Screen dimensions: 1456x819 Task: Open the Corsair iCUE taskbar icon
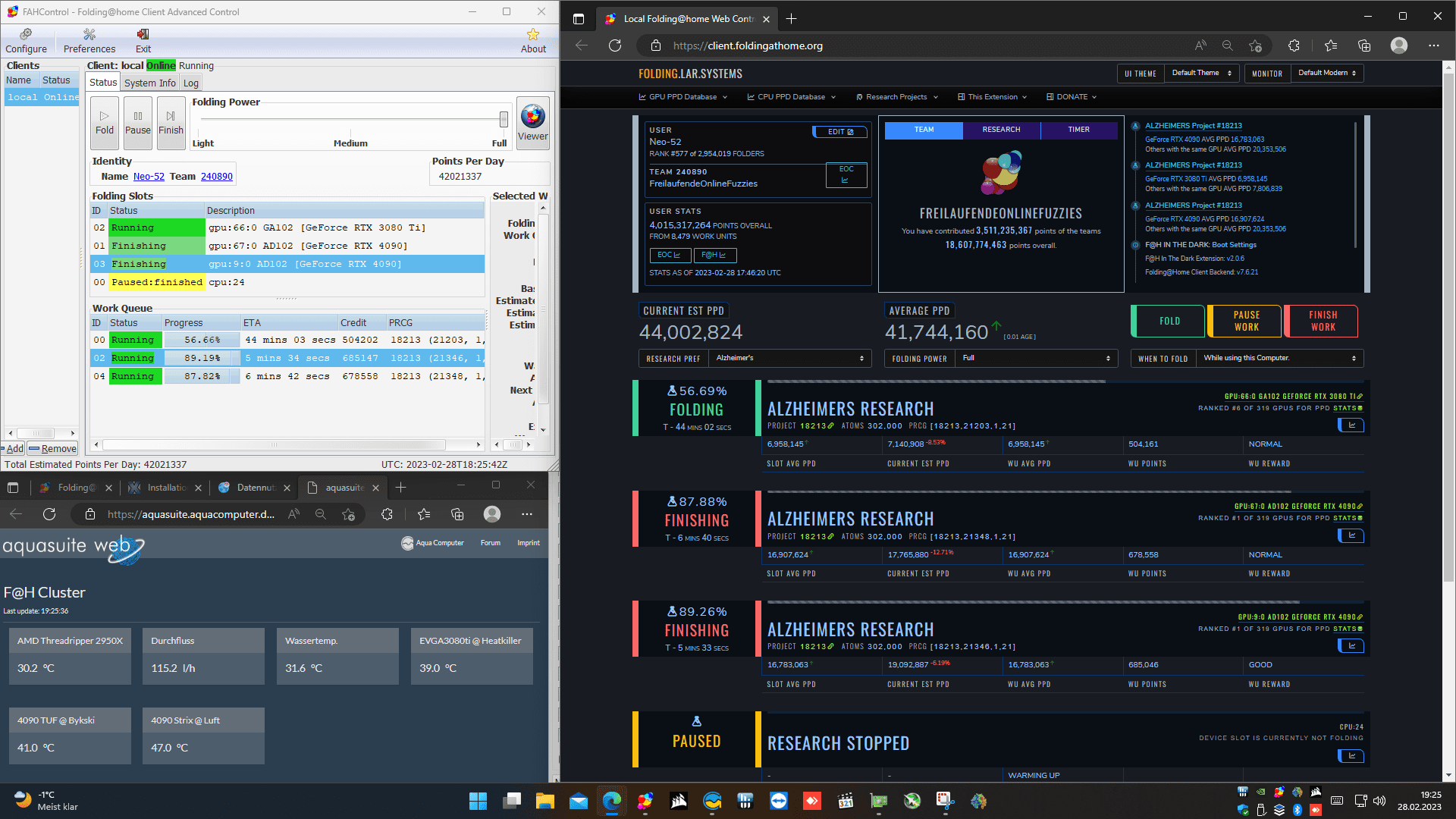[679, 801]
